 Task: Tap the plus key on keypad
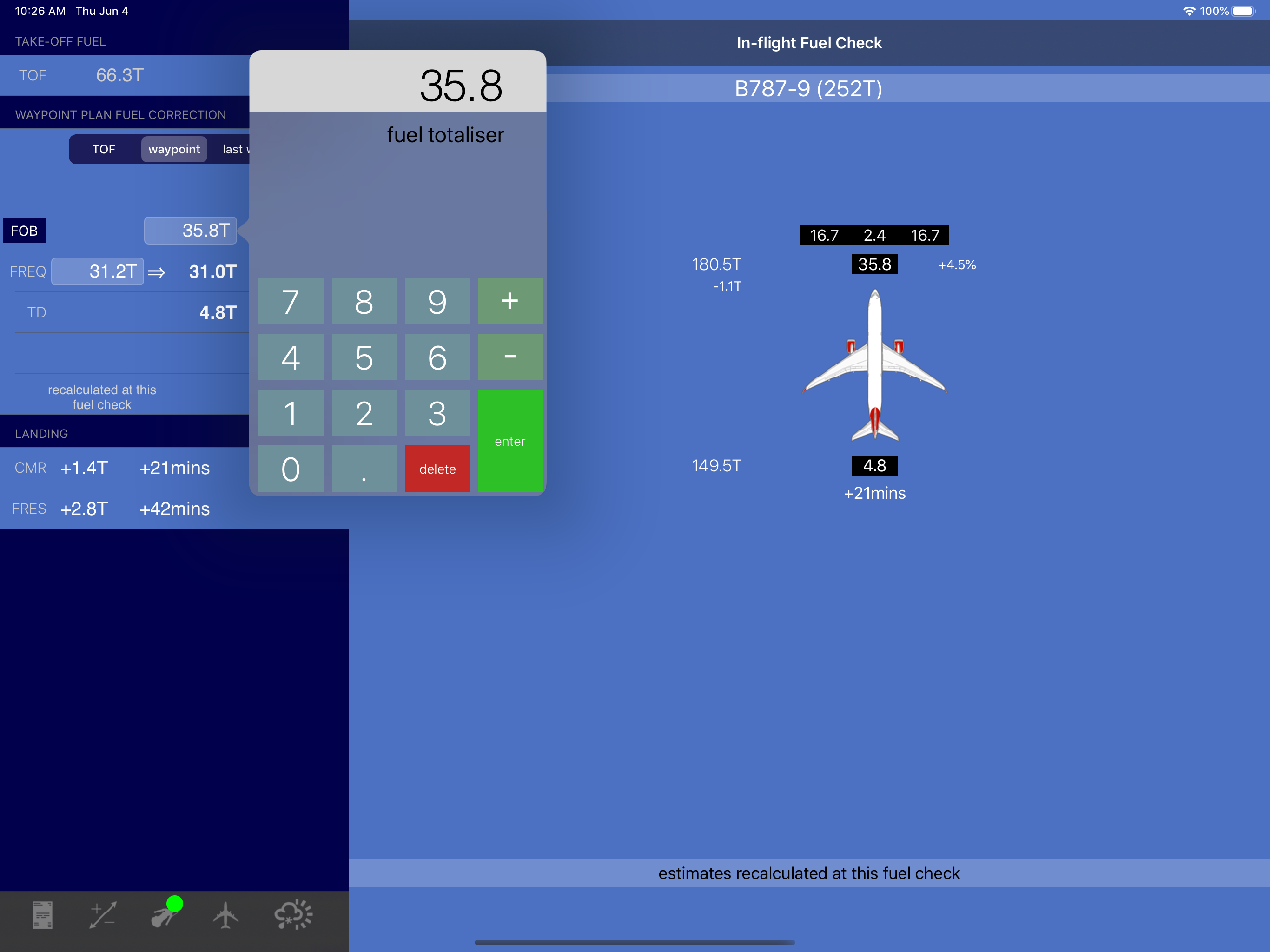click(x=510, y=301)
